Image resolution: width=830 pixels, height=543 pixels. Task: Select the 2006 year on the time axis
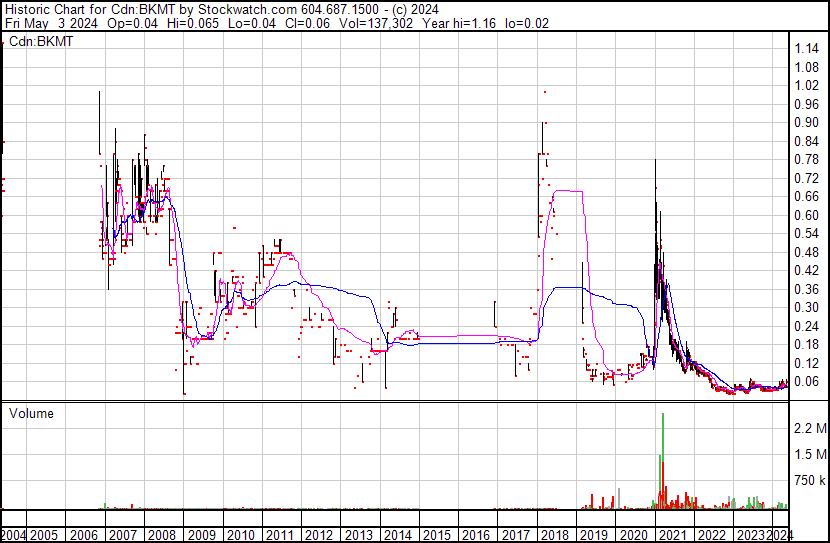[84, 535]
